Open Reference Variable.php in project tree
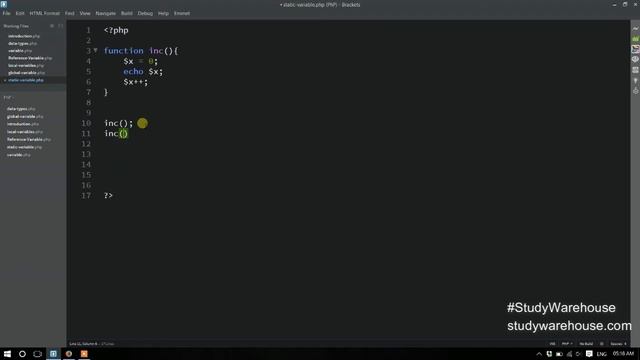This screenshot has width=640, height=360. coord(29,139)
